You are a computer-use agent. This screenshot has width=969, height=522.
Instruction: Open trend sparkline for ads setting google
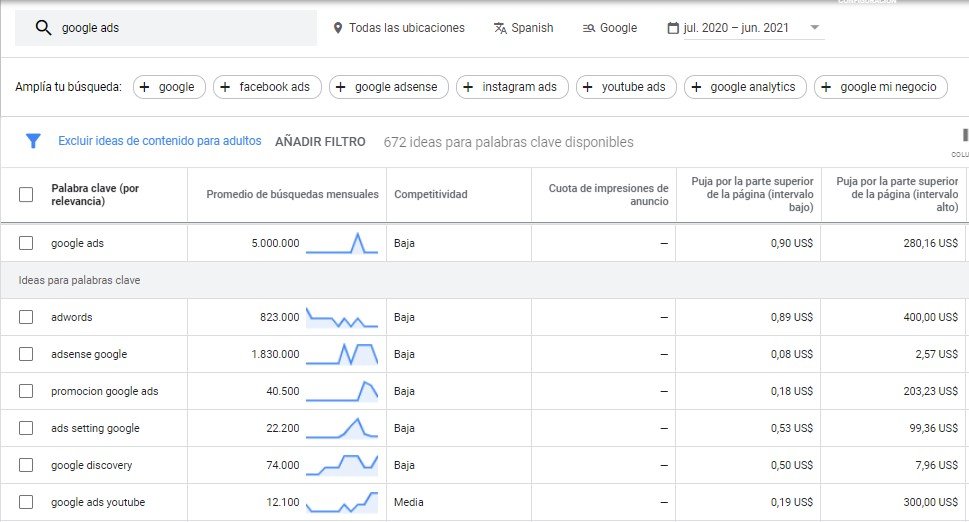pos(342,428)
